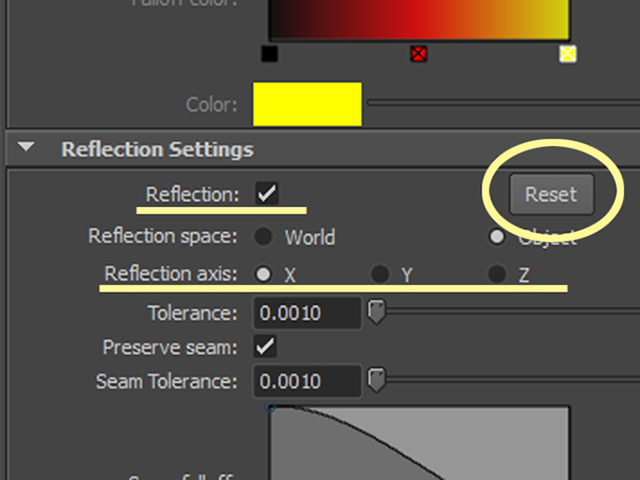
Task: Remove the red gradient stop
Action: [419, 54]
